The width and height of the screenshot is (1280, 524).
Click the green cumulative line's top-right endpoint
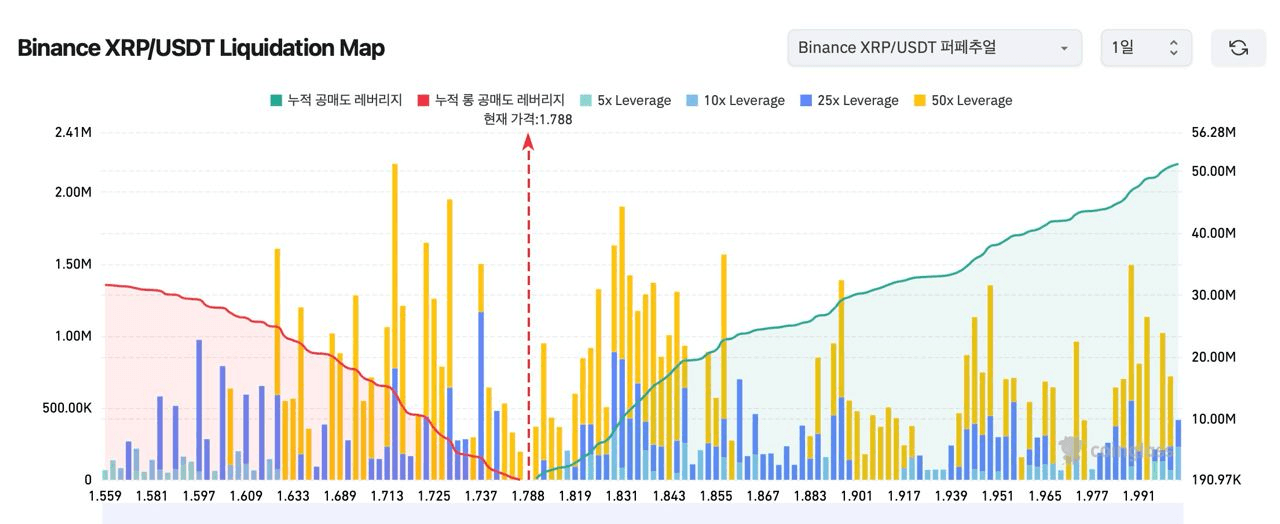(x=1177, y=164)
